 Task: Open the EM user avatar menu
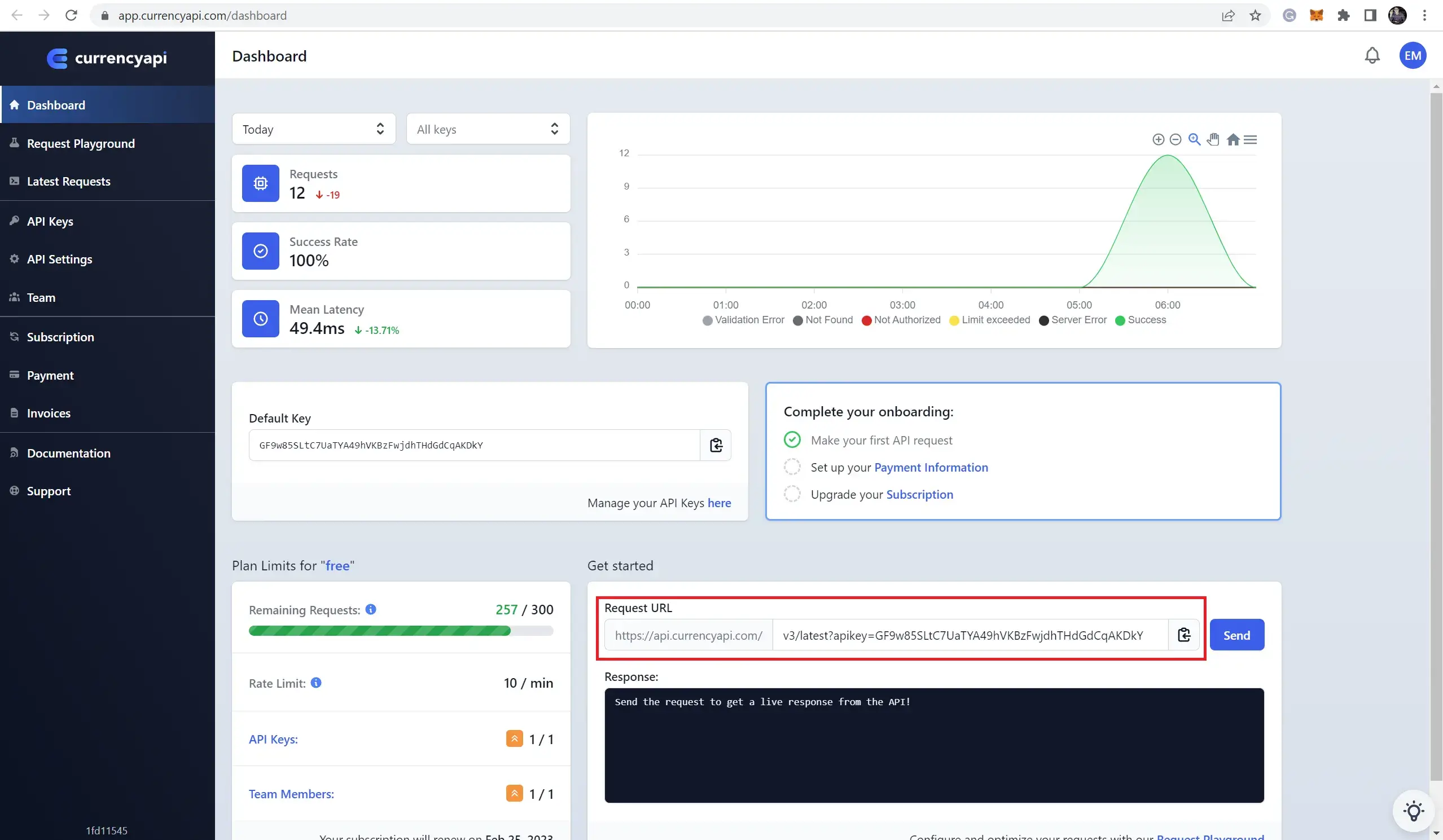click(x=1412, y=55)
